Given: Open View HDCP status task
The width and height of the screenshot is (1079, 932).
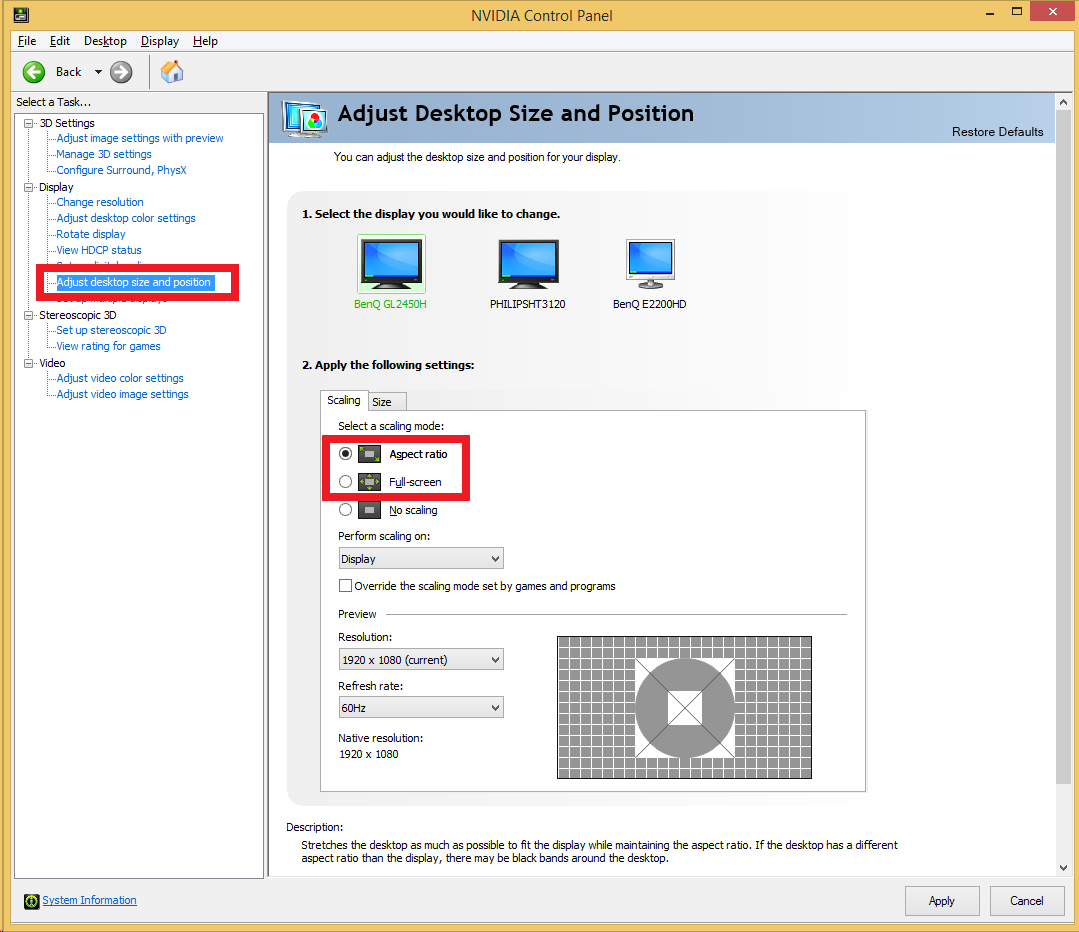Looking at the screenshot, I should (x=99, y=251).
